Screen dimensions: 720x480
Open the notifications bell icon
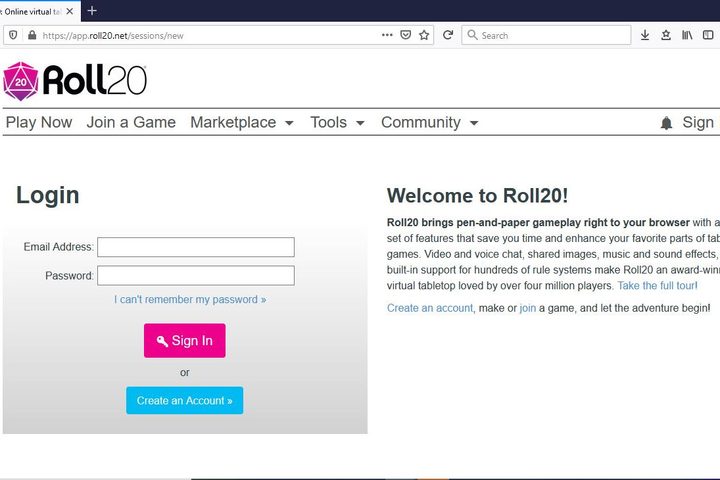[666, 123]
